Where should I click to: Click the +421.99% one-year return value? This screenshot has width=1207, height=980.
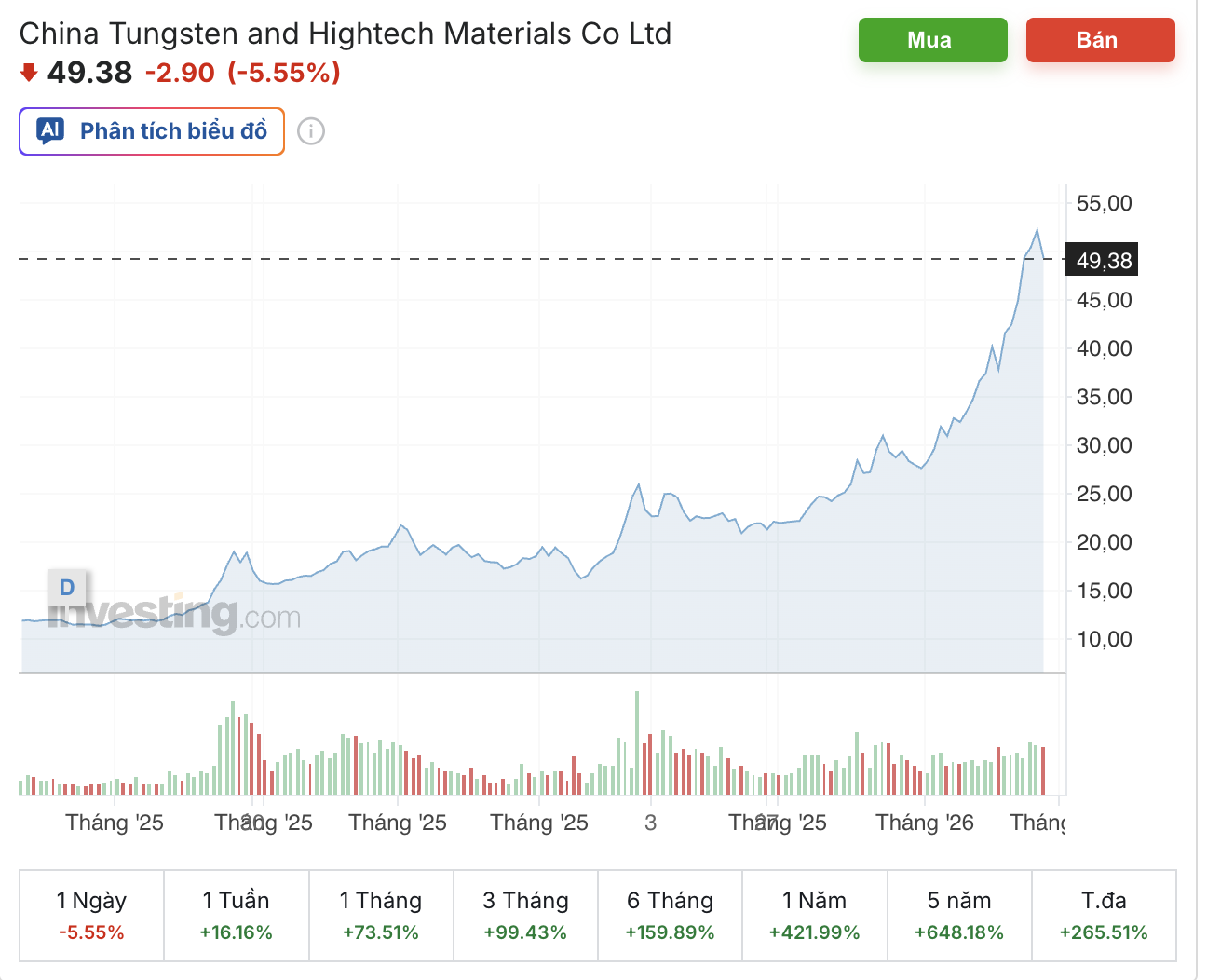click(815, 932)
